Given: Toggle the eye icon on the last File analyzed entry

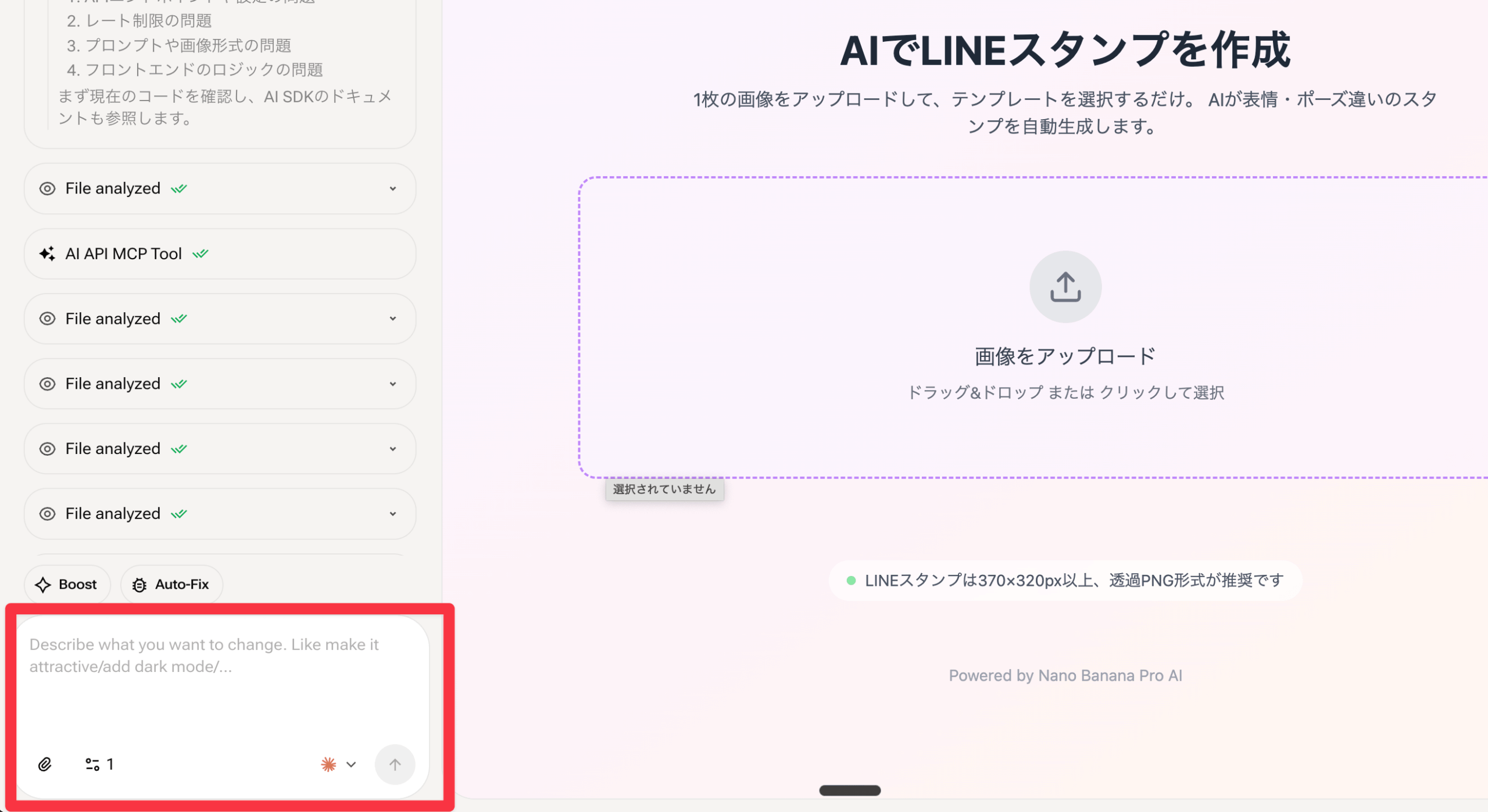Looking at the screenshot, I should click(x=46, y=513).
